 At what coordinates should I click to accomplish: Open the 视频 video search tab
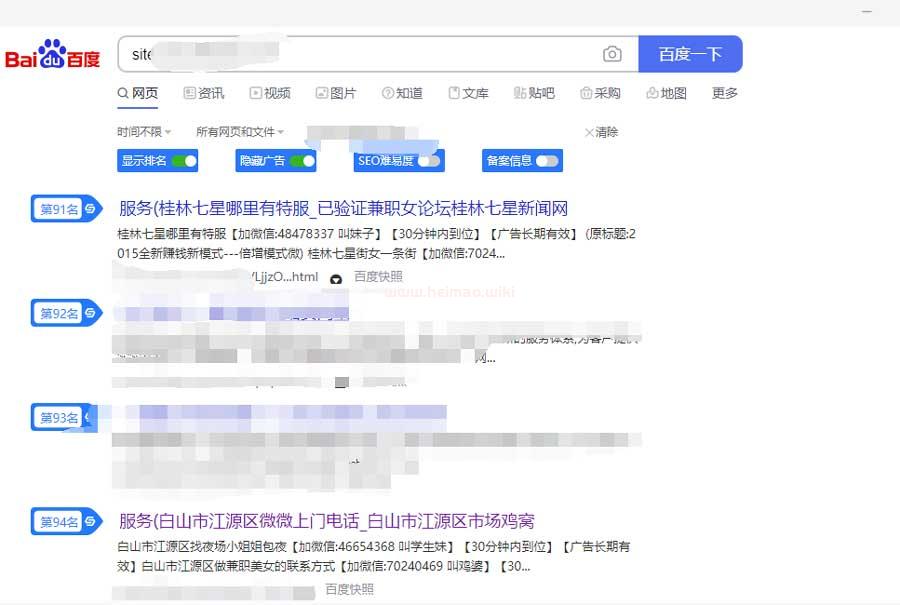[270, 93]
